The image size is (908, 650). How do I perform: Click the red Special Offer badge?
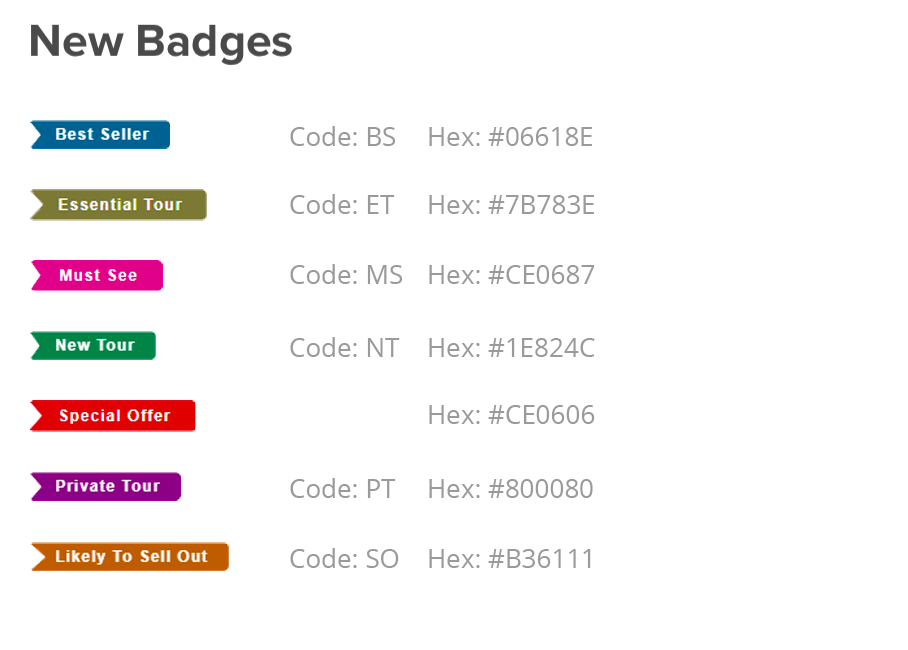[x=113, y=415]
